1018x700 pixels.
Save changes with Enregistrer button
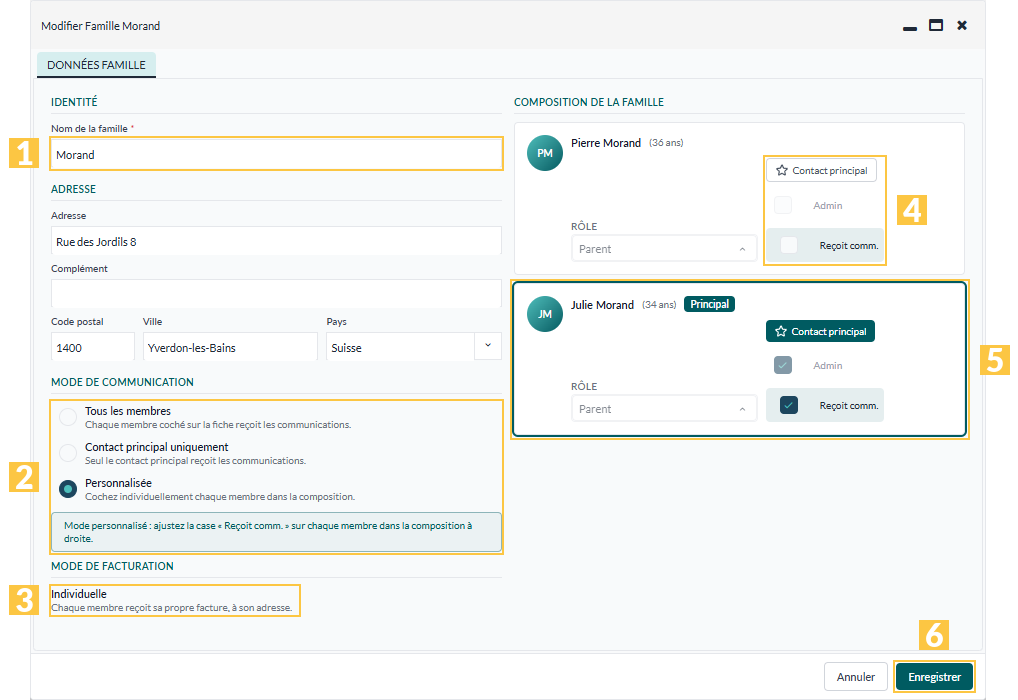click(934, 677)
